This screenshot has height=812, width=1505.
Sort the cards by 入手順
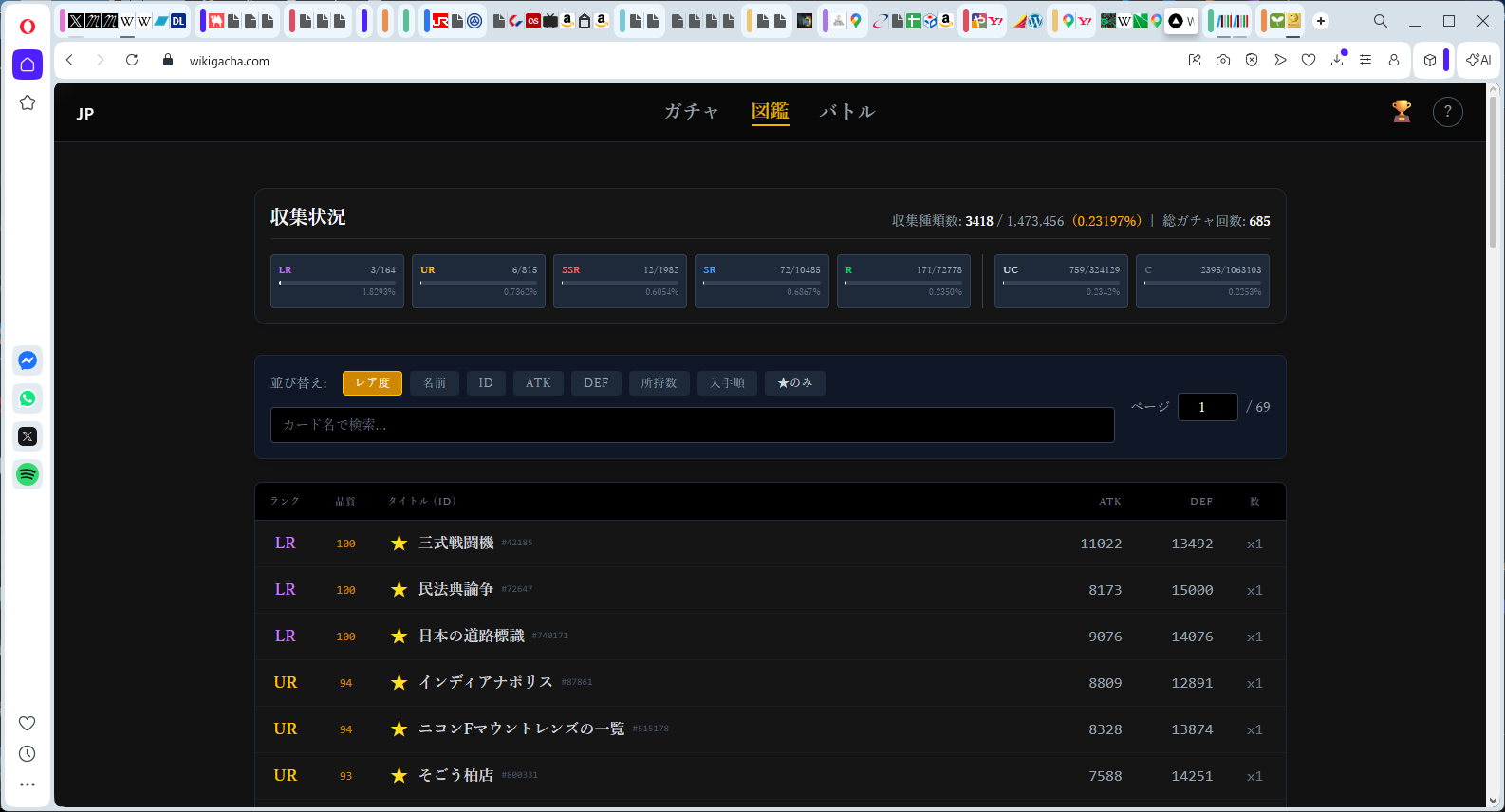pyautogui.click(x=727, y=383)
